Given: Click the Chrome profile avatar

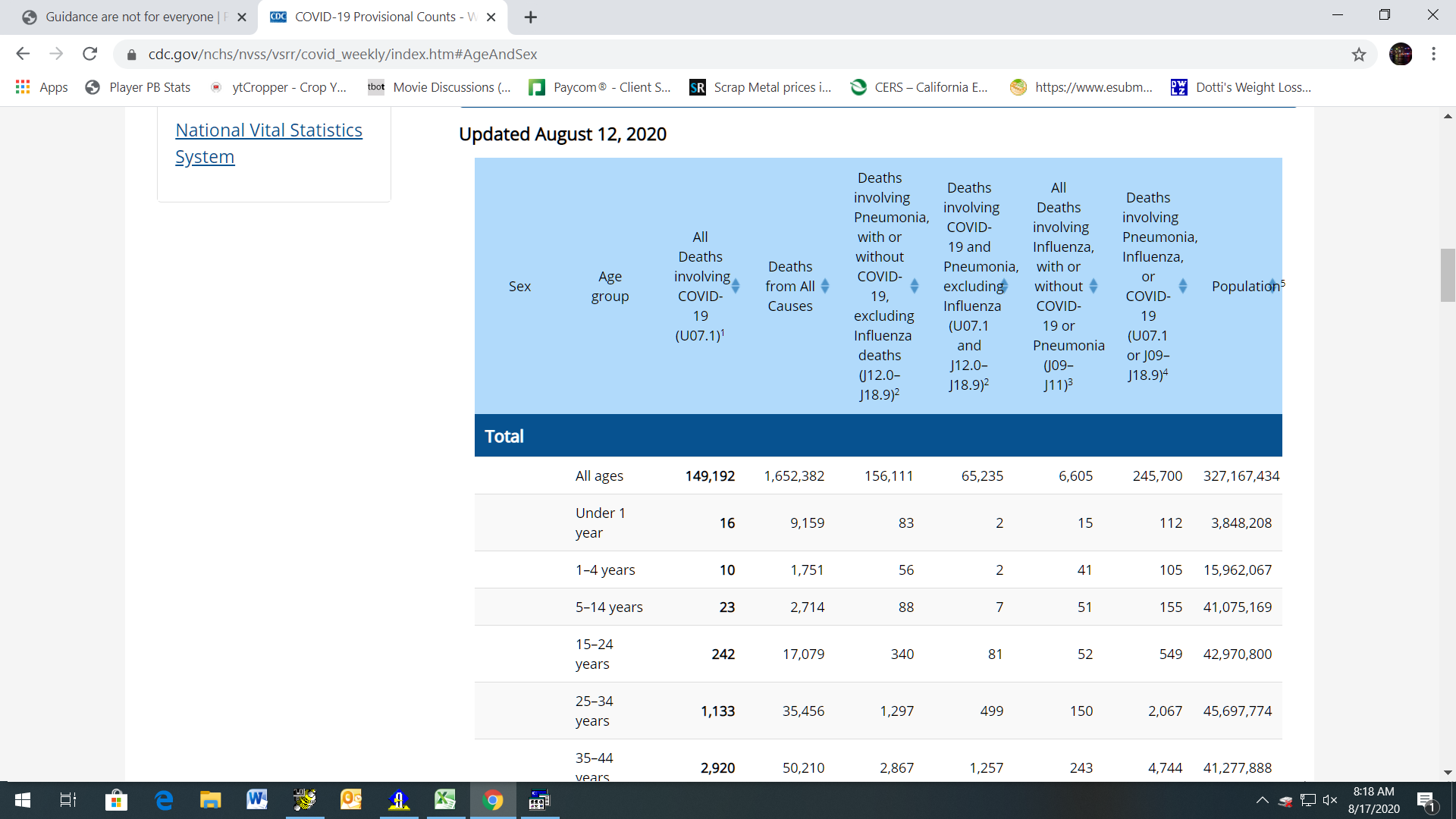Looking at the screenshot, I should (x=1400, y=54).
